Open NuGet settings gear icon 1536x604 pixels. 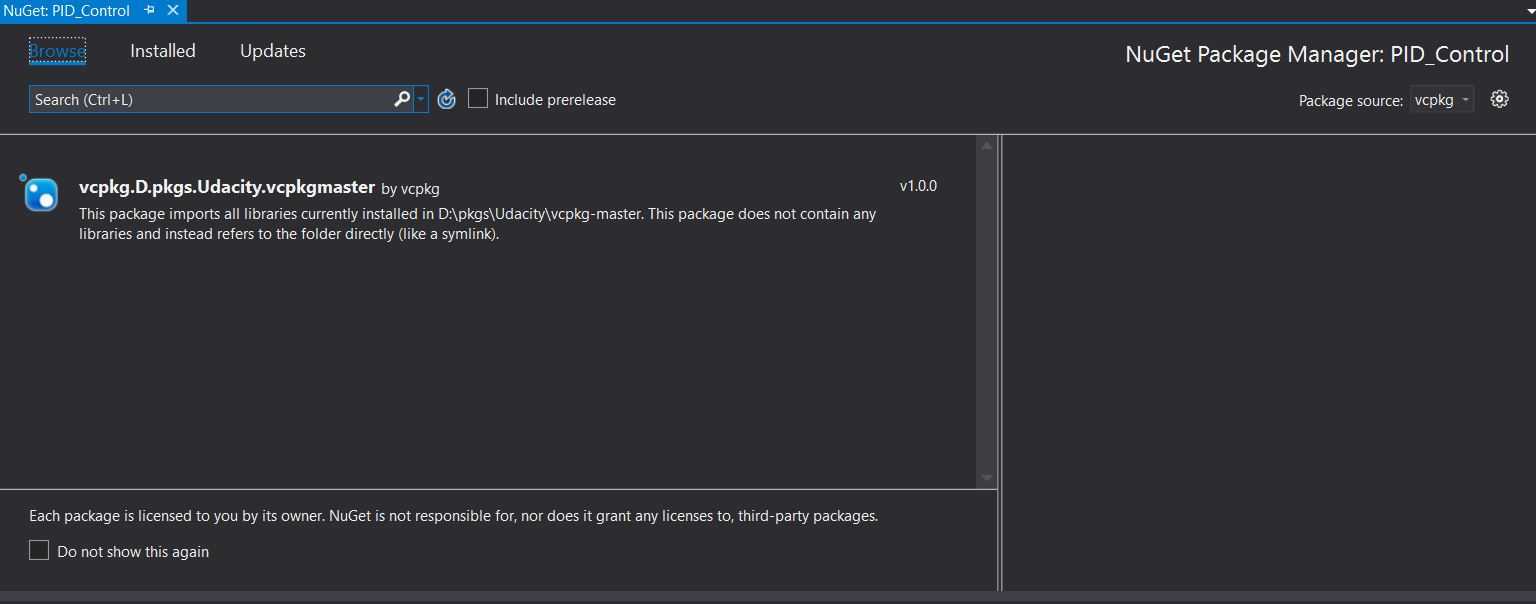coord(1499,99)
